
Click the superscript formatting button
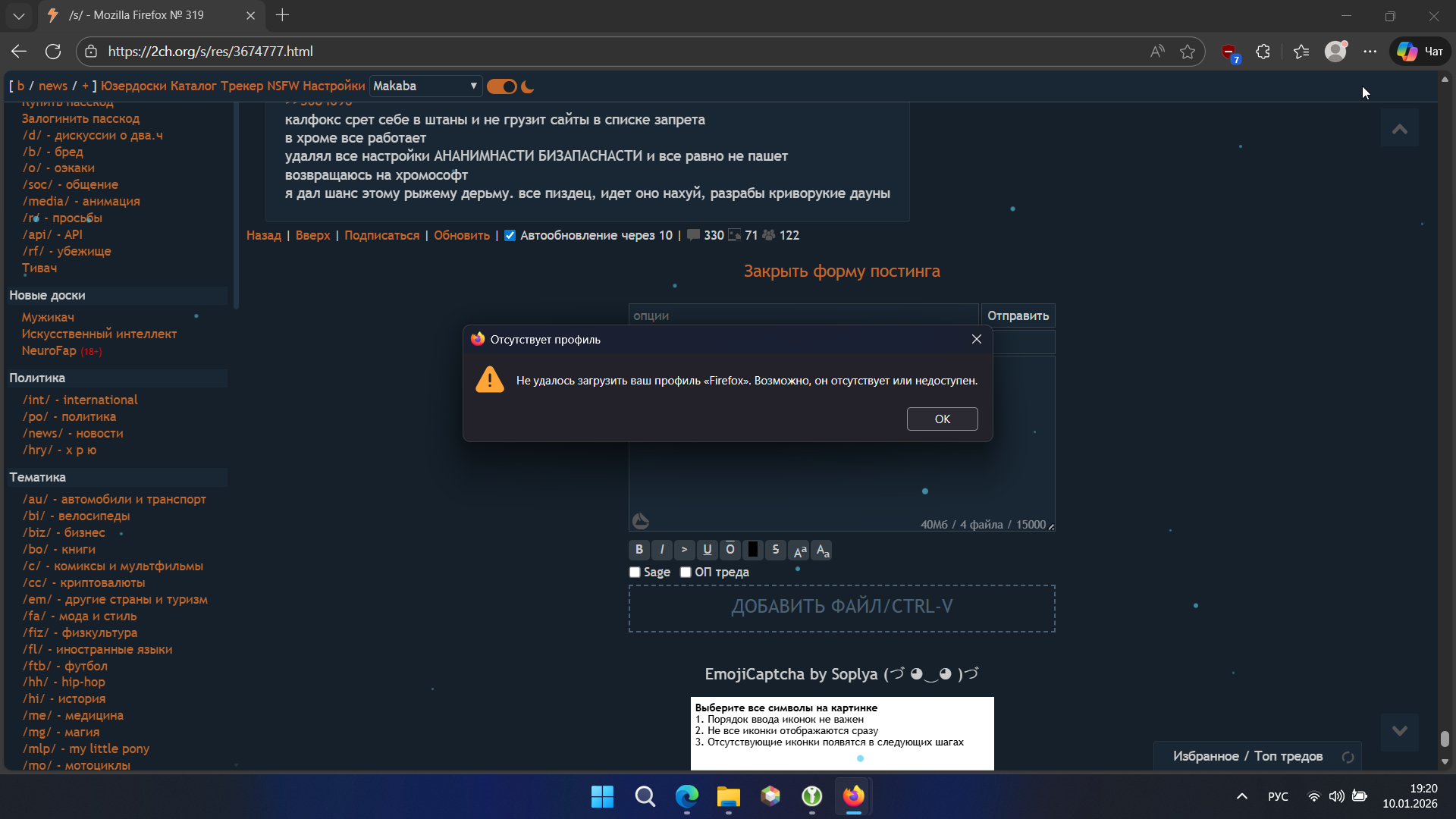coord(799,551)
